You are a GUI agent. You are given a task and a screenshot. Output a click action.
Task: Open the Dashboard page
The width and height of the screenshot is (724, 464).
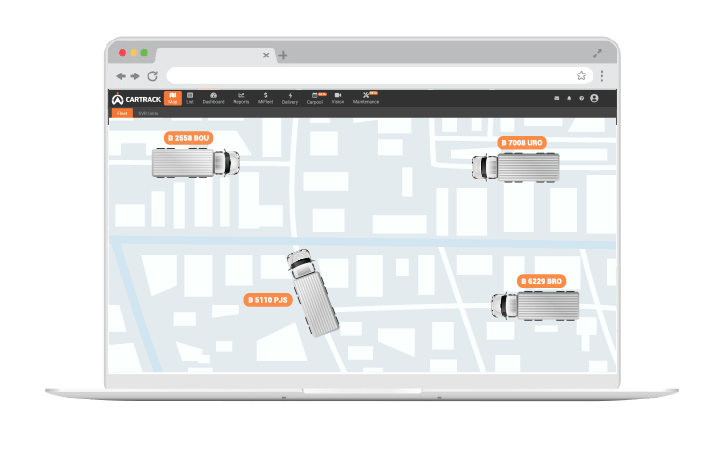(x=214, y=98)
